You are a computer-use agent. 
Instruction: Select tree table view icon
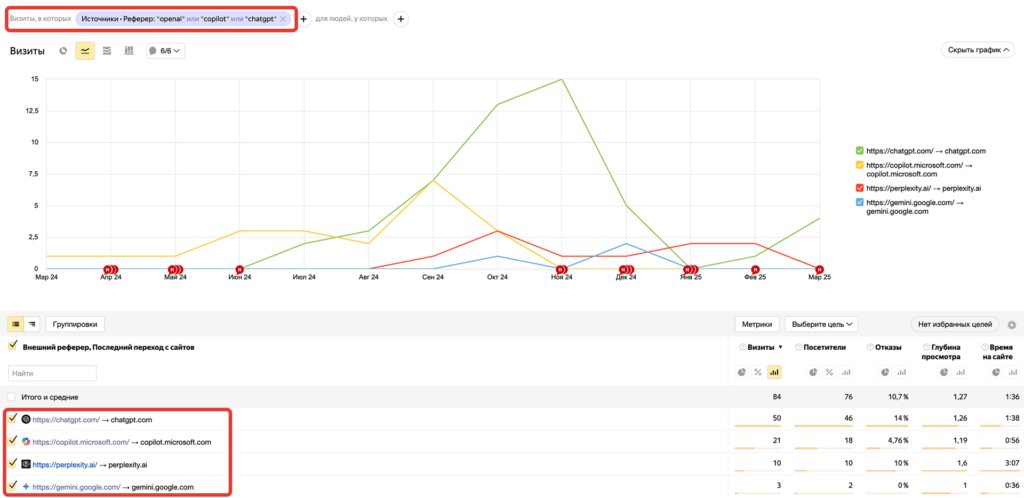(31, 324)
